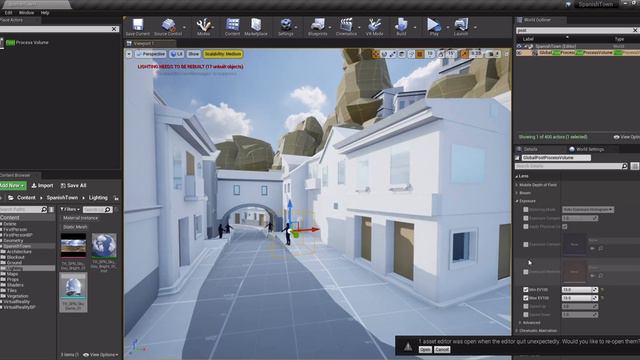Start Play from the toolbar
640x360 pixels.
pyautogui.click(x=433, y=25)
